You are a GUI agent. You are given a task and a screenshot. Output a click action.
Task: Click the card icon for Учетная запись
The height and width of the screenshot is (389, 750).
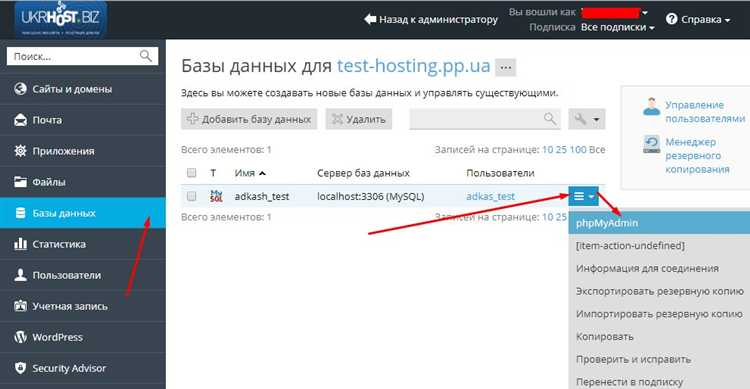(20, 306)
